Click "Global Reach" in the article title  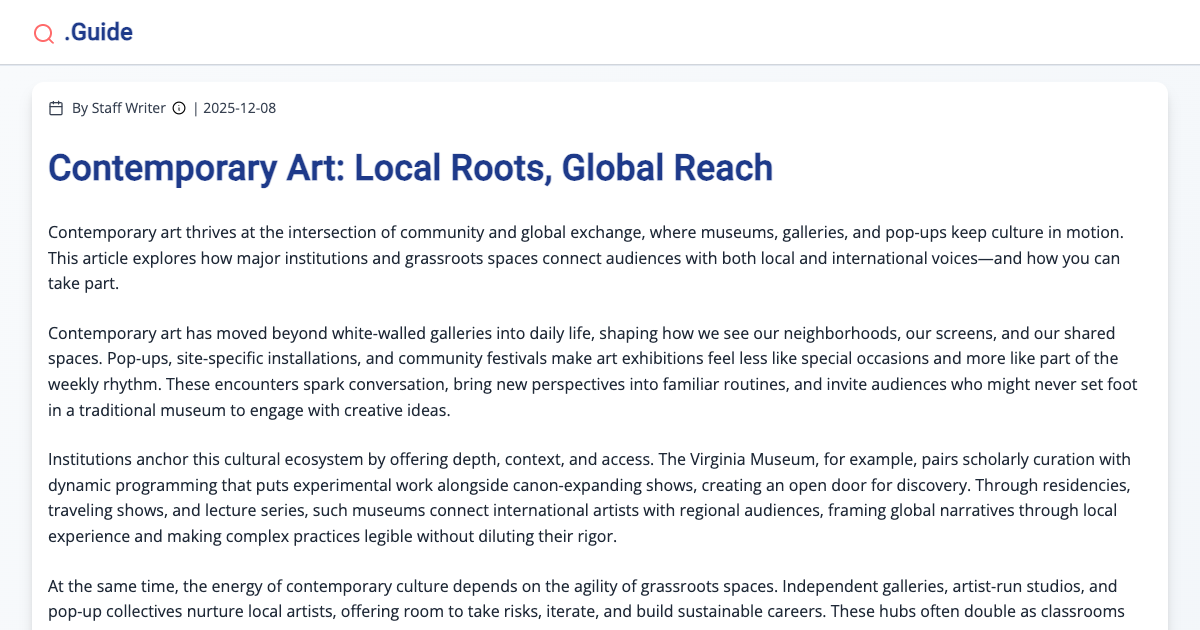tap(667, 168)
